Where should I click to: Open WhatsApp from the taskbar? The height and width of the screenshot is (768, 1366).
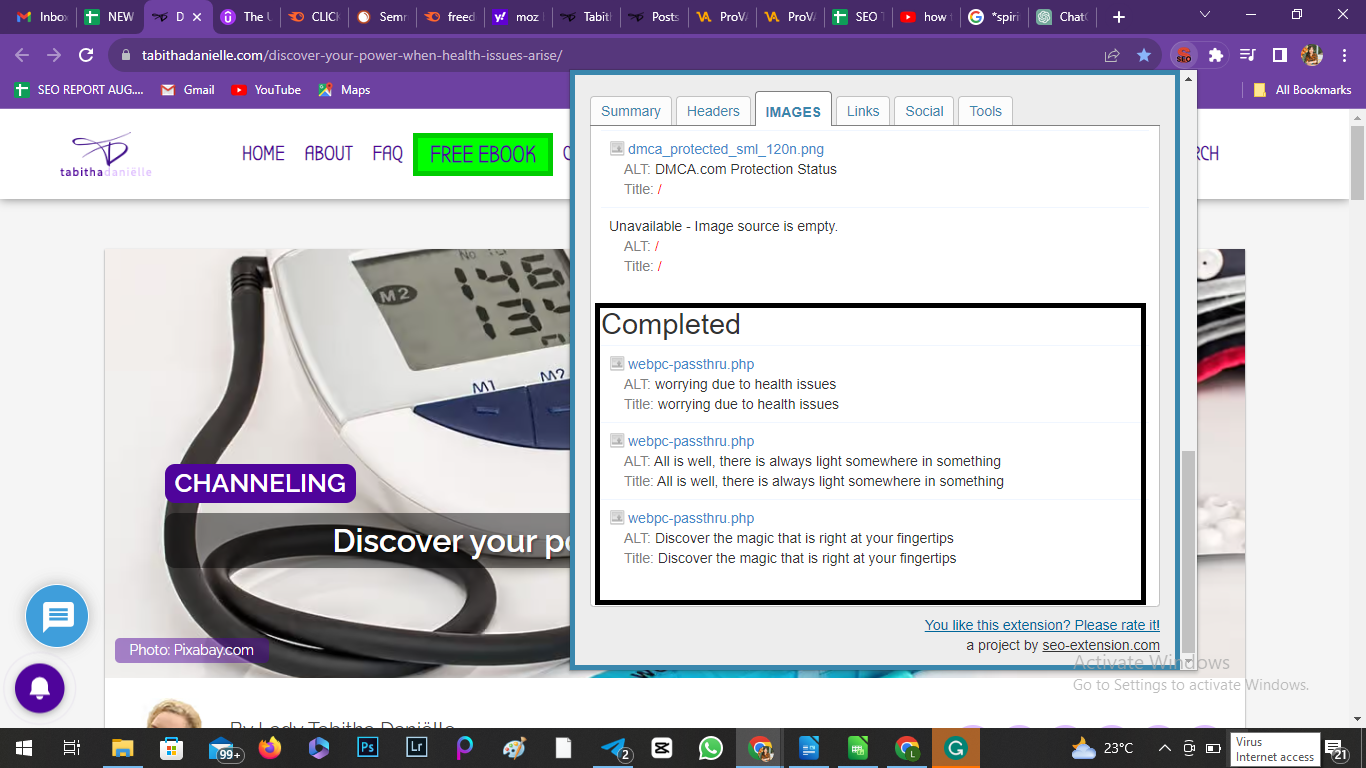(711, 748)
